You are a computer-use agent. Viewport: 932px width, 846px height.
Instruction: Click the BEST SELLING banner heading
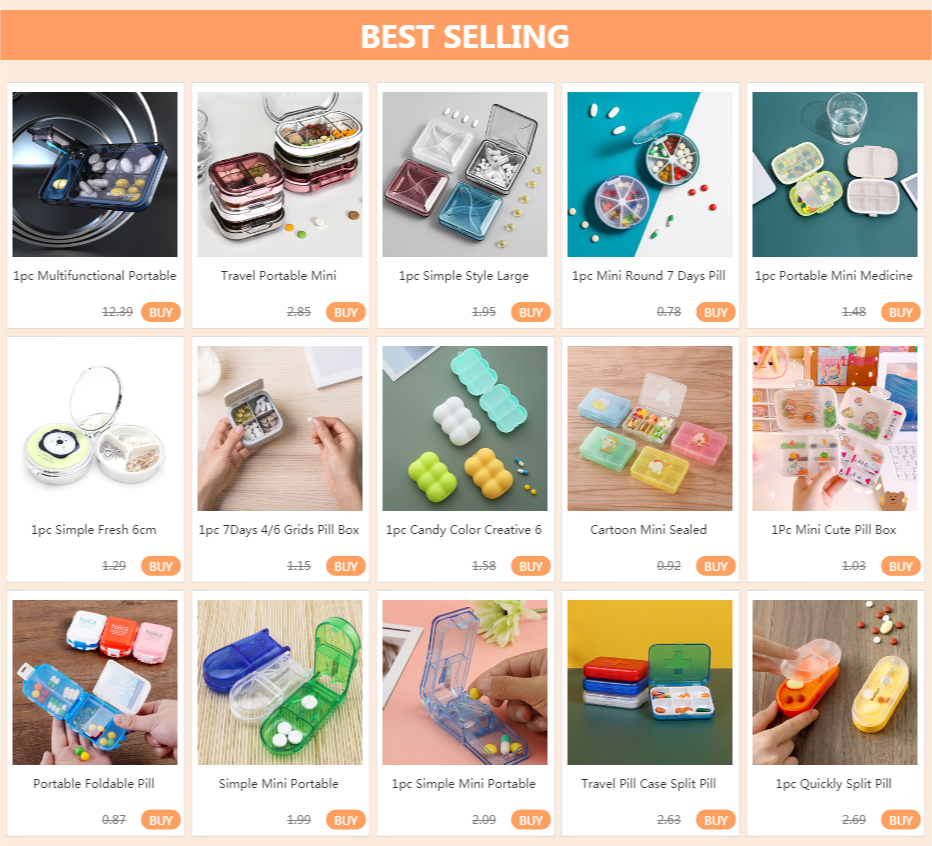click(465, 36)
